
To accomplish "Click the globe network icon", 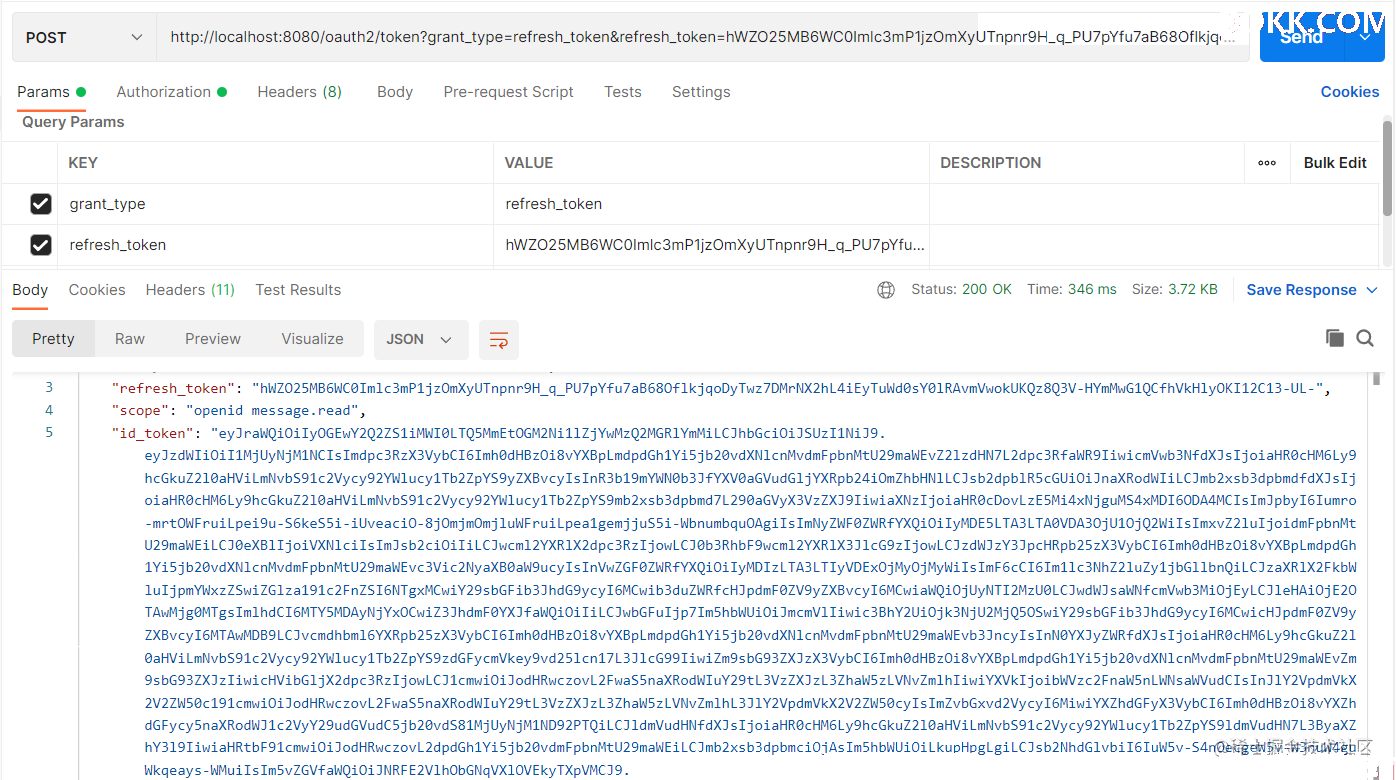I will [x=885, y=290].
